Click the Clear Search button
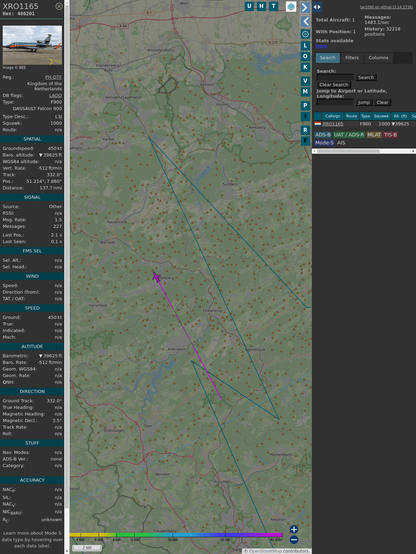The image size is (416, 554). [334, 85]
